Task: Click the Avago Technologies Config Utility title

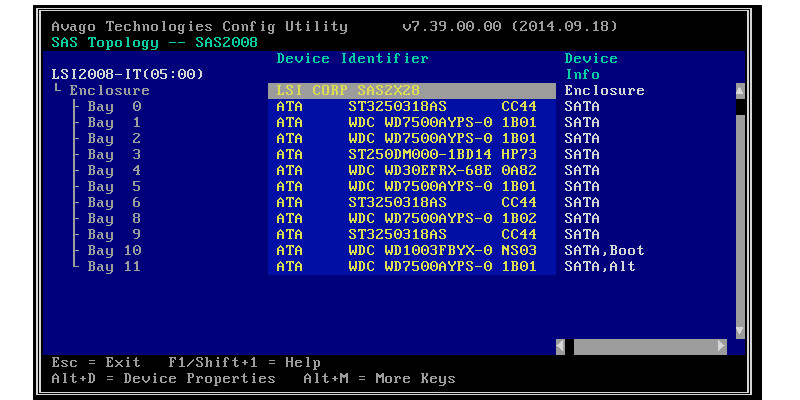Action: pyautogui.click(x=199, y=27)
